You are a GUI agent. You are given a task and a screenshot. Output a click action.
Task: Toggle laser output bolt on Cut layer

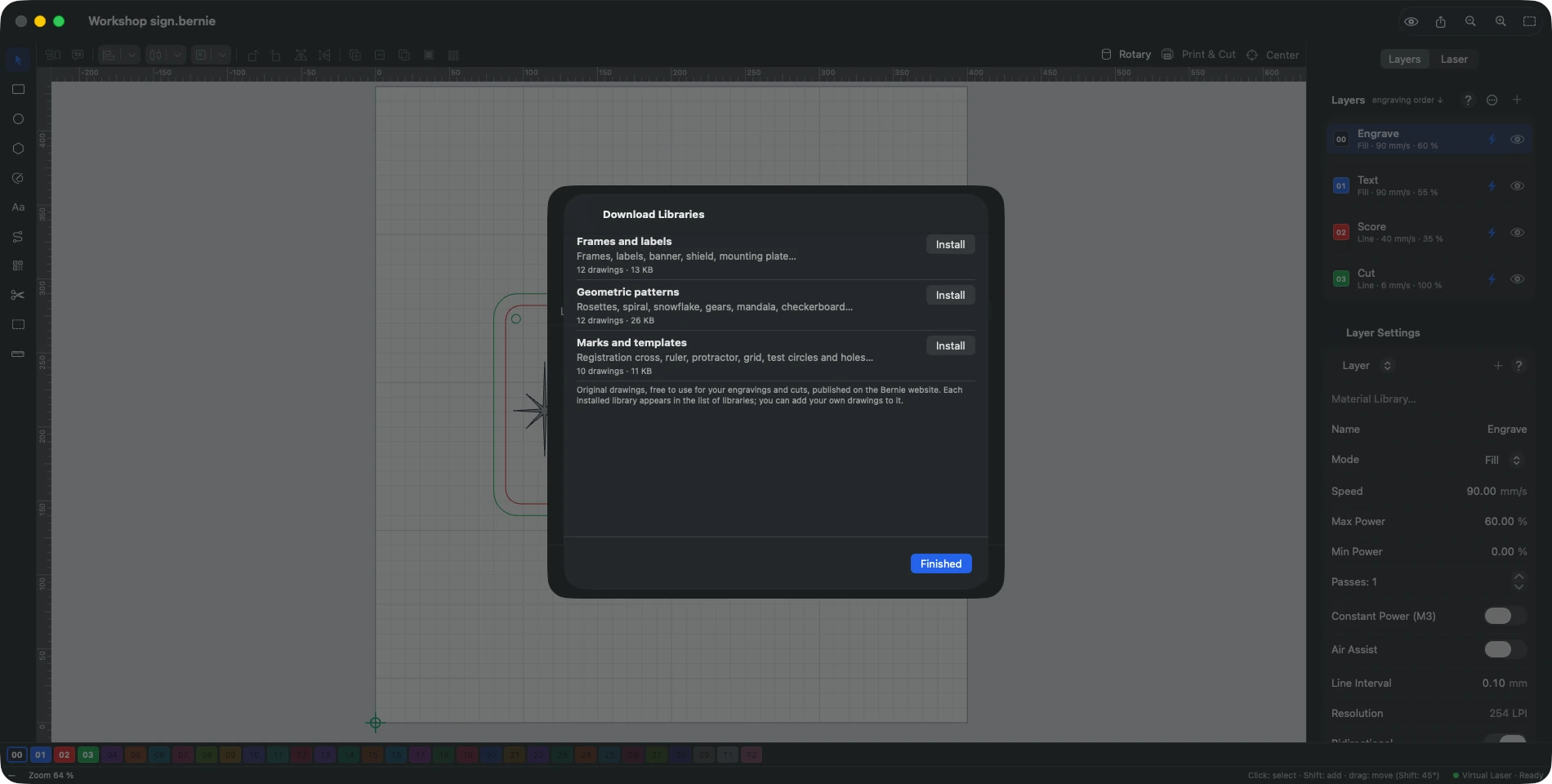(x=1492, y=278)
